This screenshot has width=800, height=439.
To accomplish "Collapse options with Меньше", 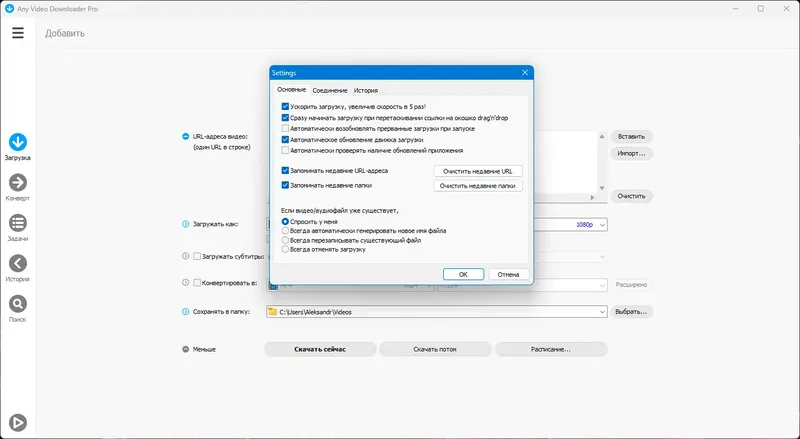I will click(199, 350).
